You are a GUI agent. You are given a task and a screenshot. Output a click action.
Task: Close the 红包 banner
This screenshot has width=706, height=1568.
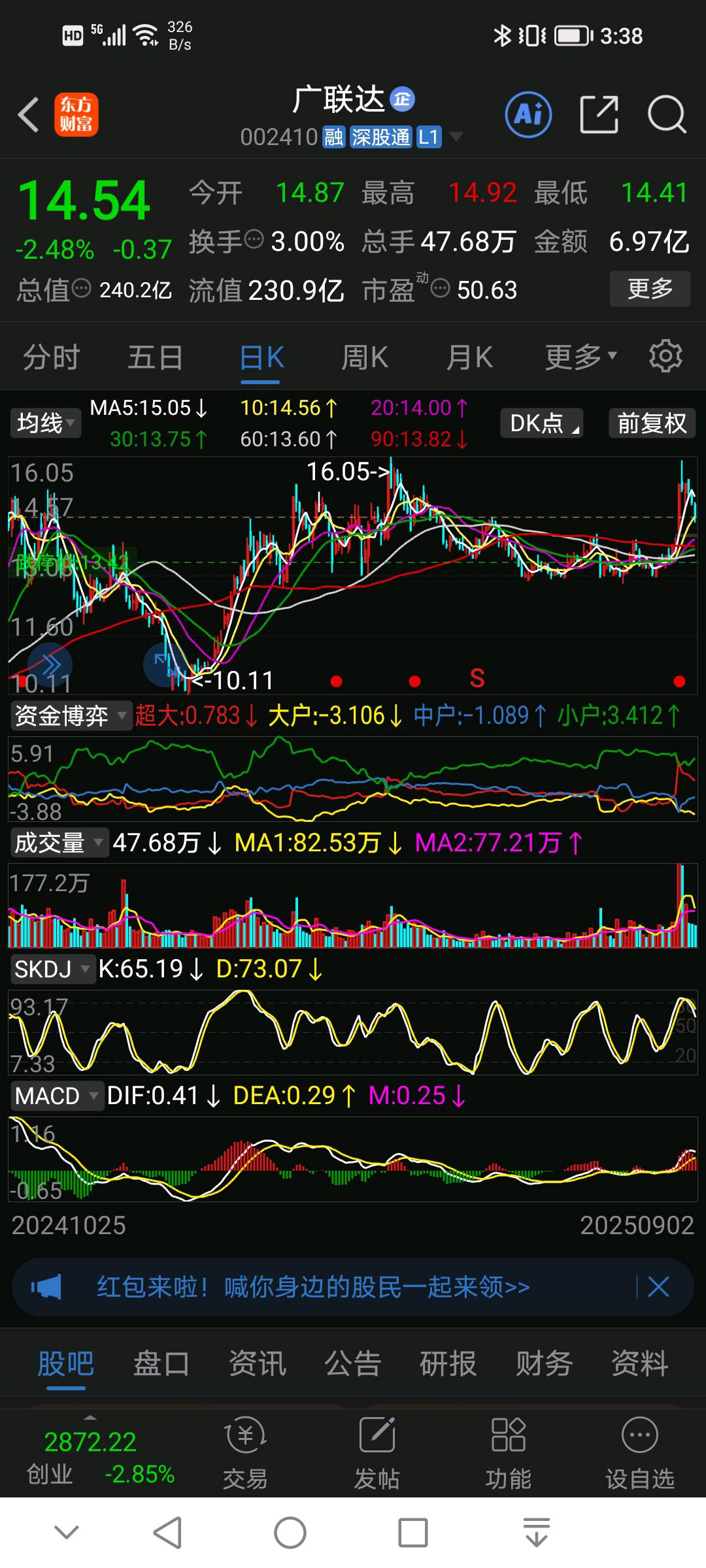point(658,1287)
